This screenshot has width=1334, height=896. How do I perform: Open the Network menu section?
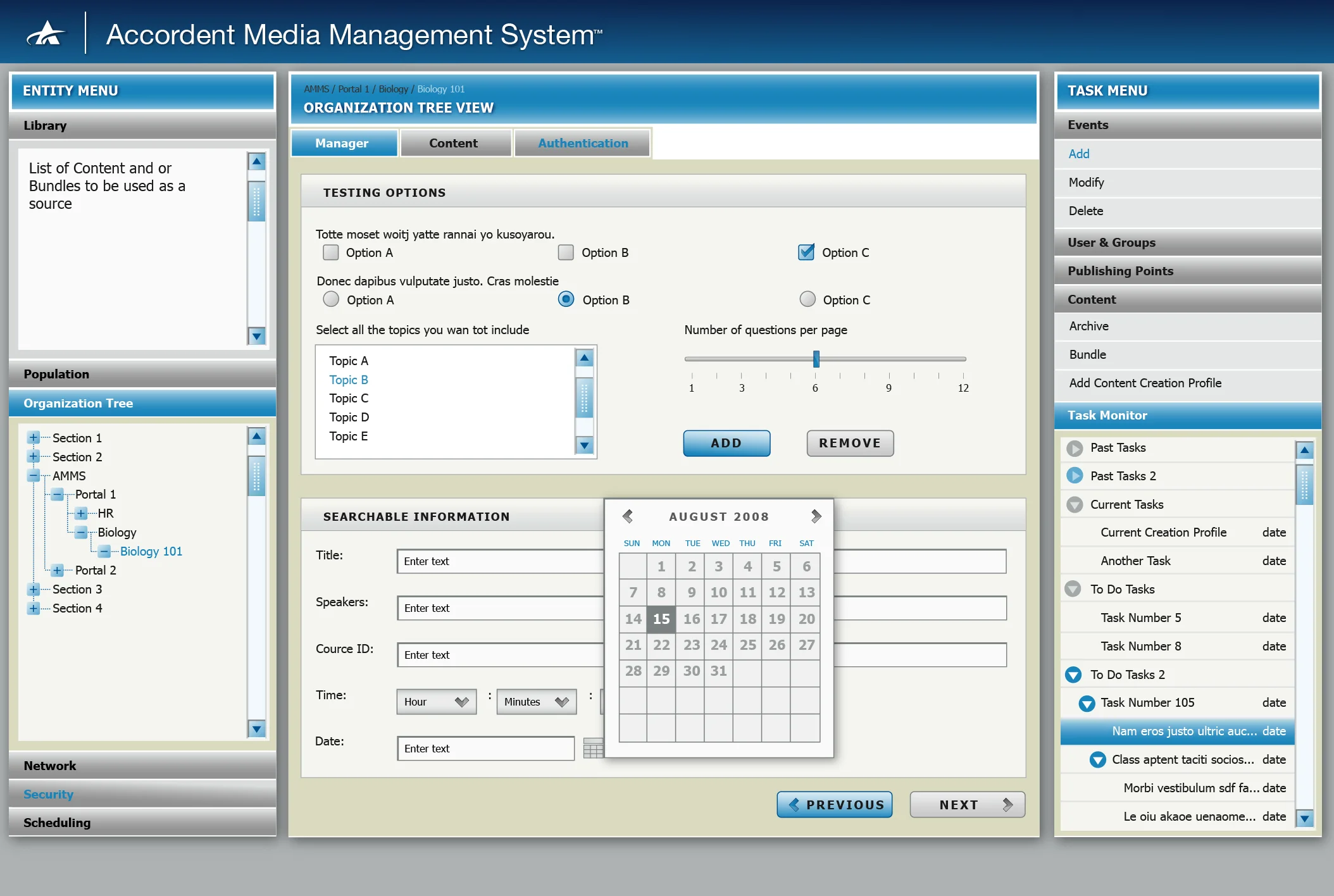pos(142,766)
